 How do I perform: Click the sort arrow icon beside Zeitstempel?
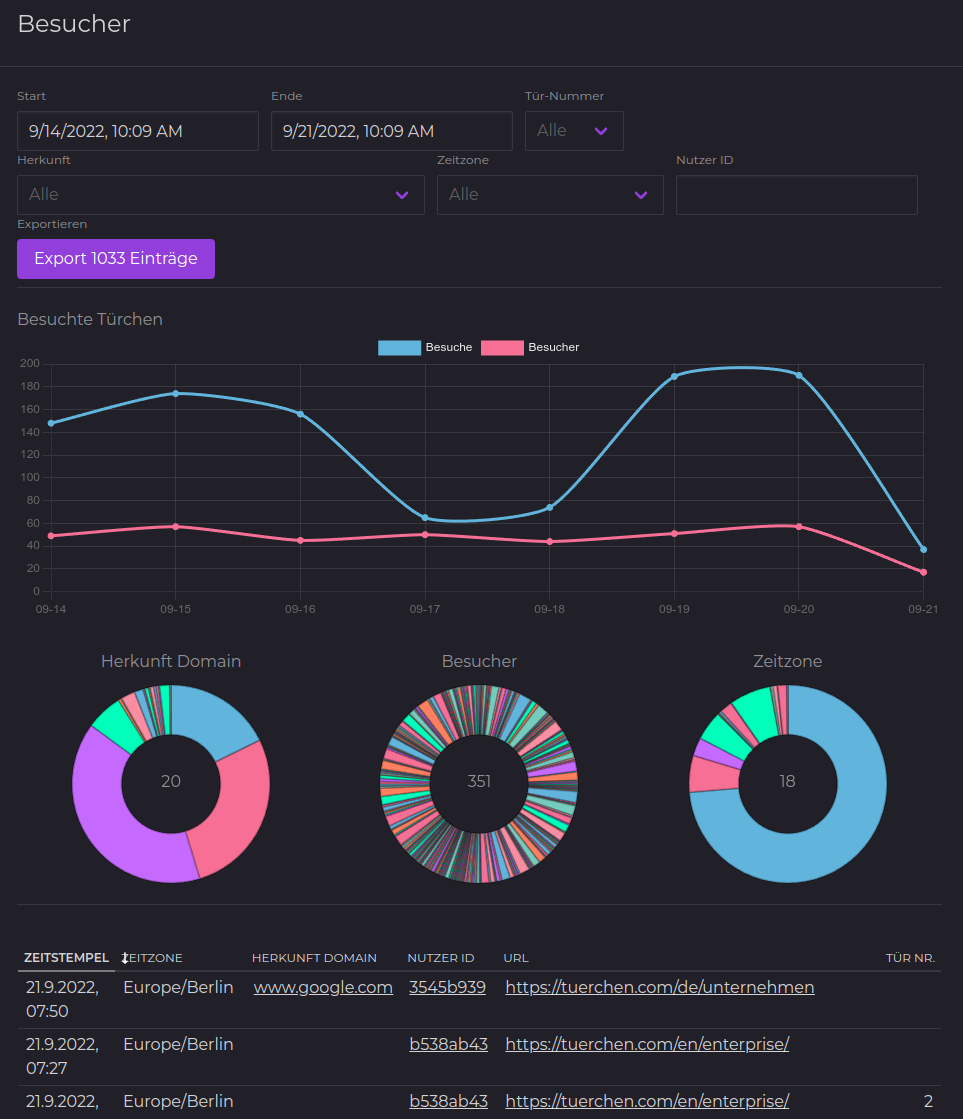coord(125,958)
